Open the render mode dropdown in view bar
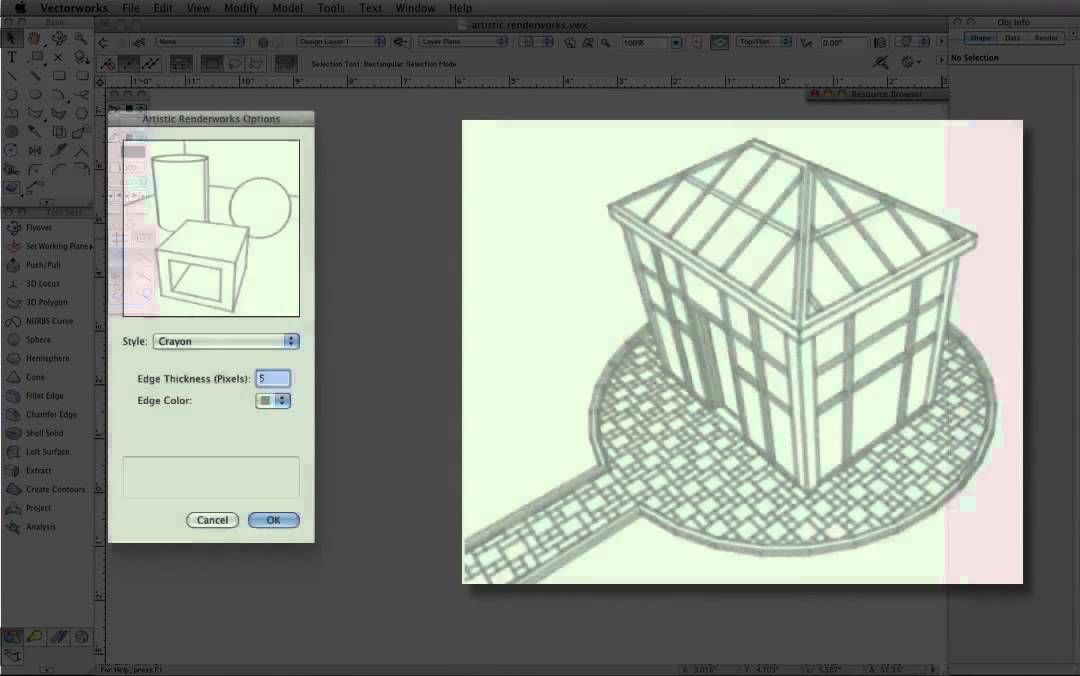The height and width of the screenshot is (676, 1080). 915,42
